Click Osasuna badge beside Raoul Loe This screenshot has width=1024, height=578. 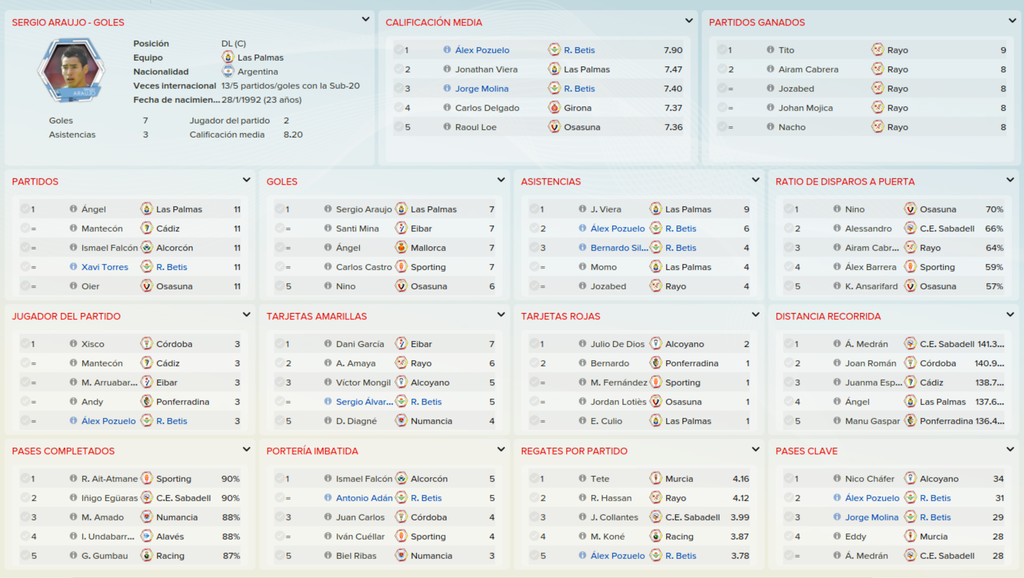coord(554,127)
